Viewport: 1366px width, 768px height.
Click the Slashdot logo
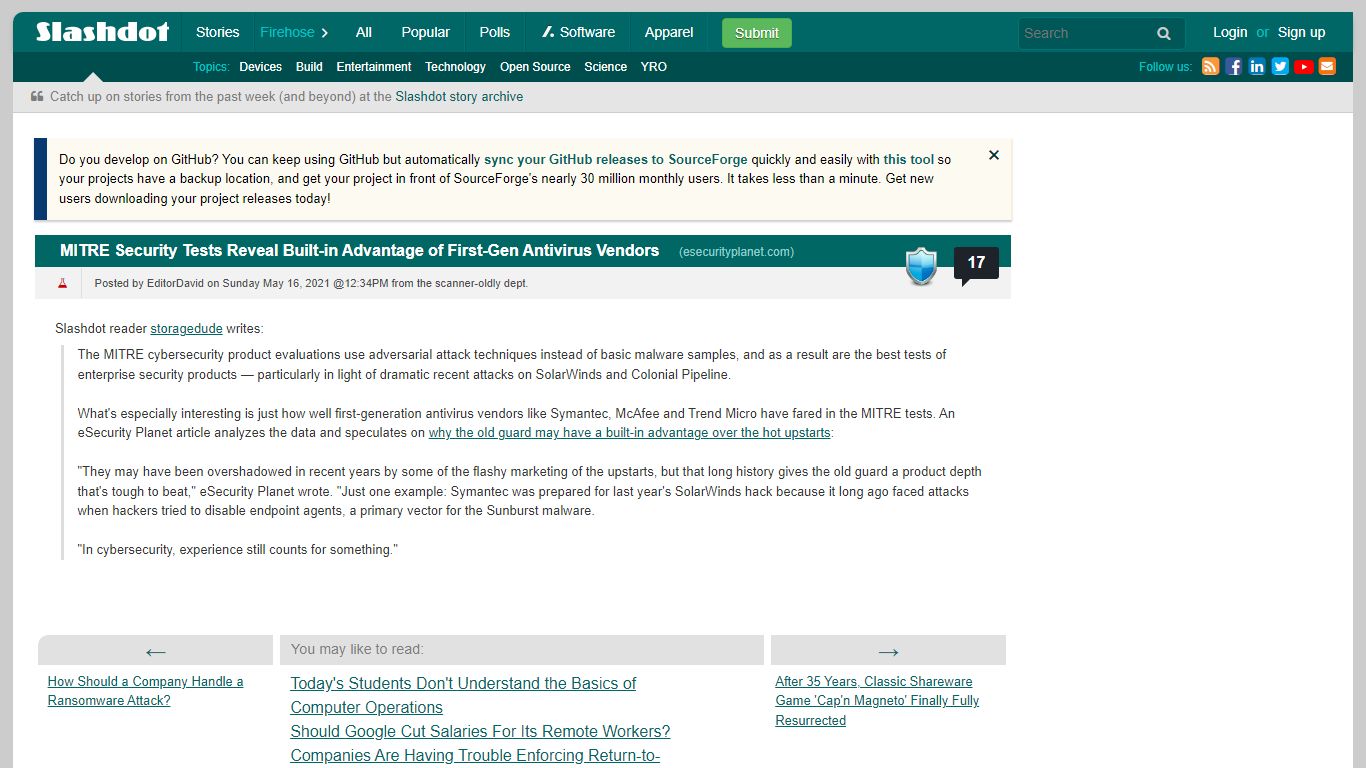(102, 32)
